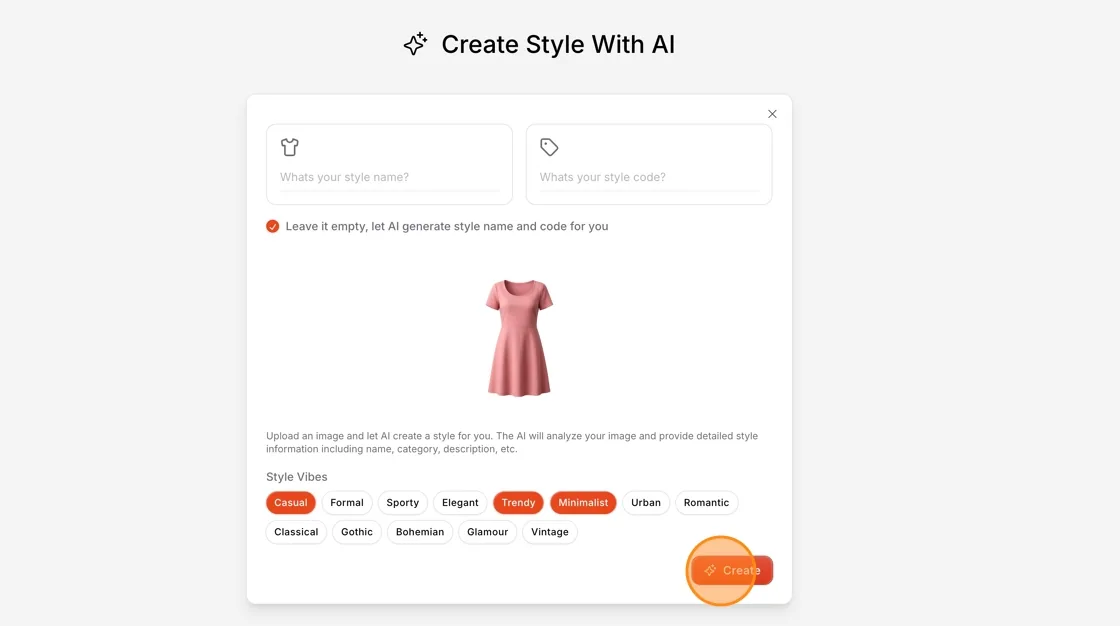Viewport: 1120px width, 626px height.
Task: Click the "Leave it empty" label text
Action: (447, 227)
